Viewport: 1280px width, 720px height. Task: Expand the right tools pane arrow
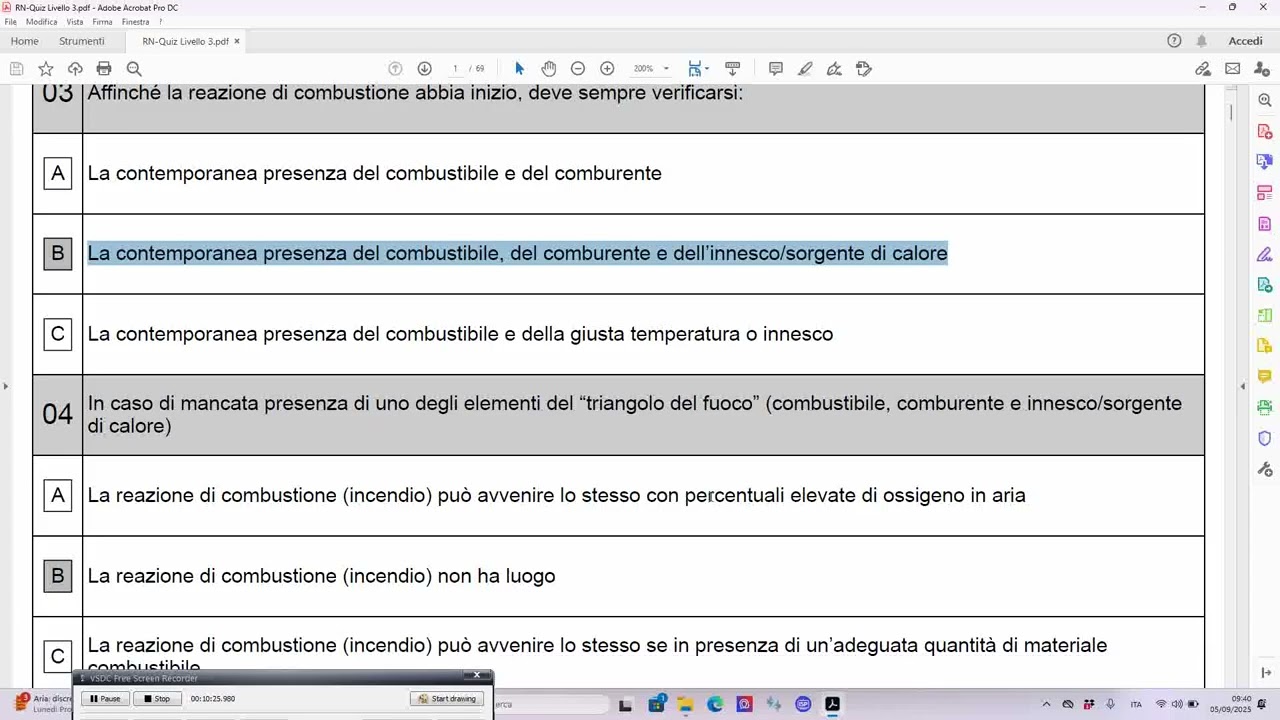(1243, 385)
